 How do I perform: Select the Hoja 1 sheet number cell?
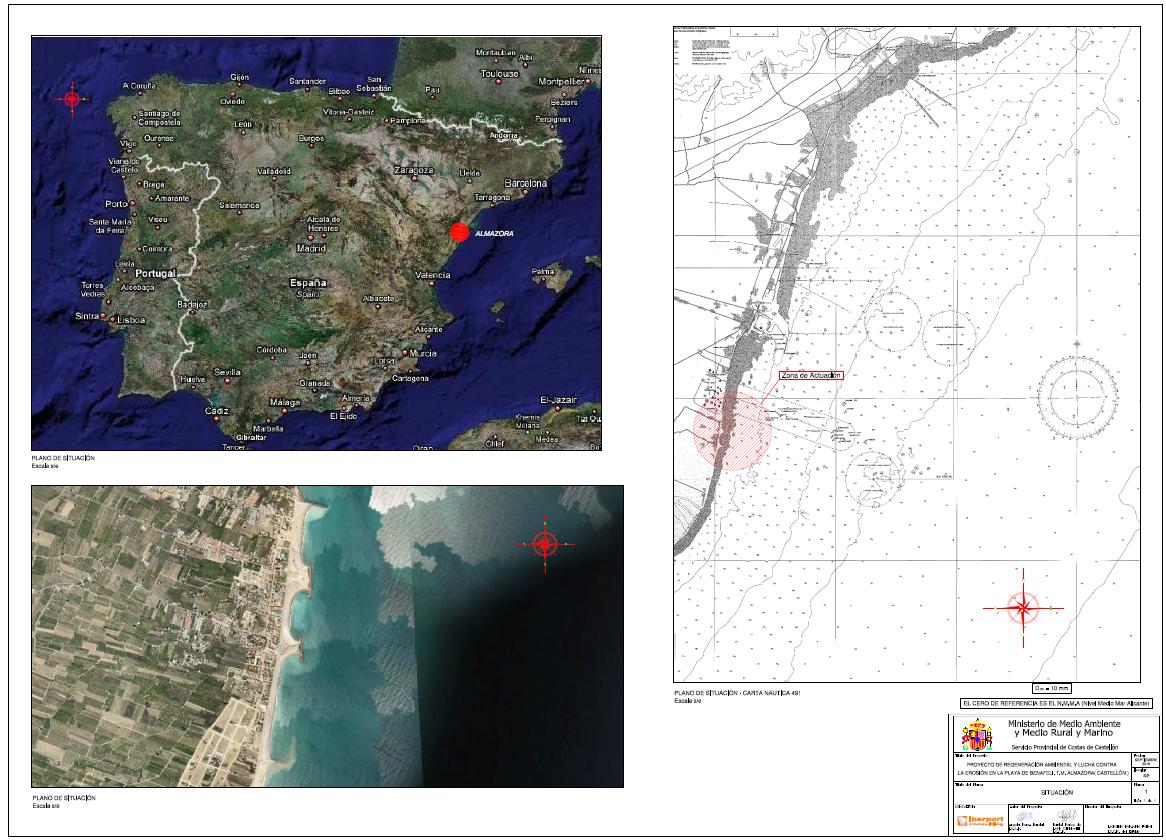(1146, 791)
